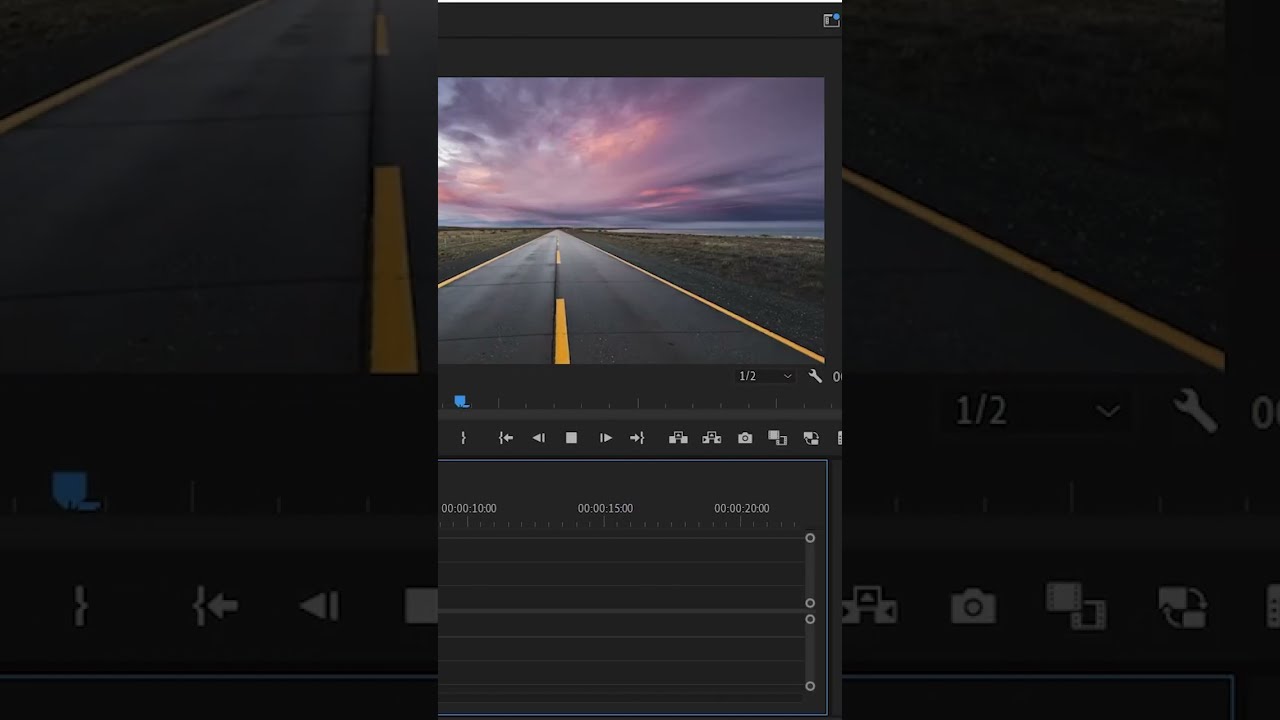Click the blue playhead in monitor ruler

[461, 401]
